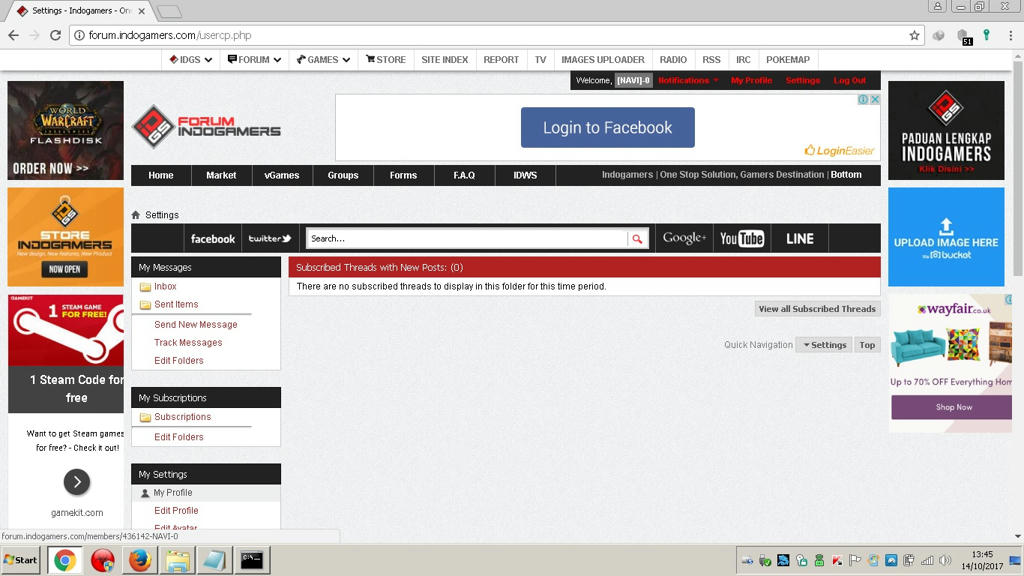The image size is (1024, 576).
Task: Go to the Market navigation tab
Action: [x=221, y=175]
